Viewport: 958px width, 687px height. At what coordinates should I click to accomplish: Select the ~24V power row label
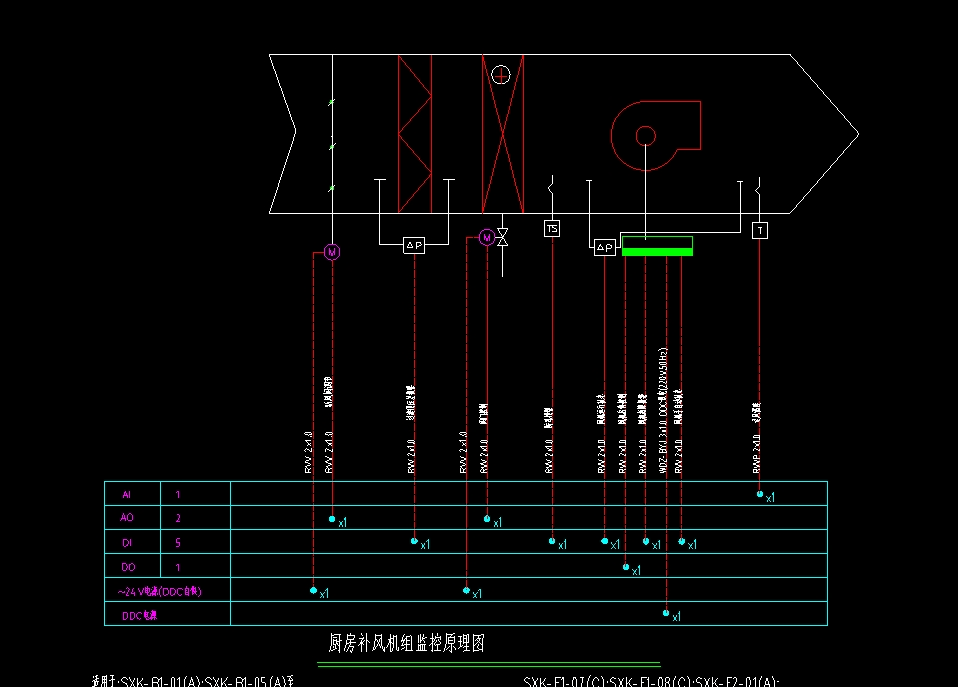point(160,591)
